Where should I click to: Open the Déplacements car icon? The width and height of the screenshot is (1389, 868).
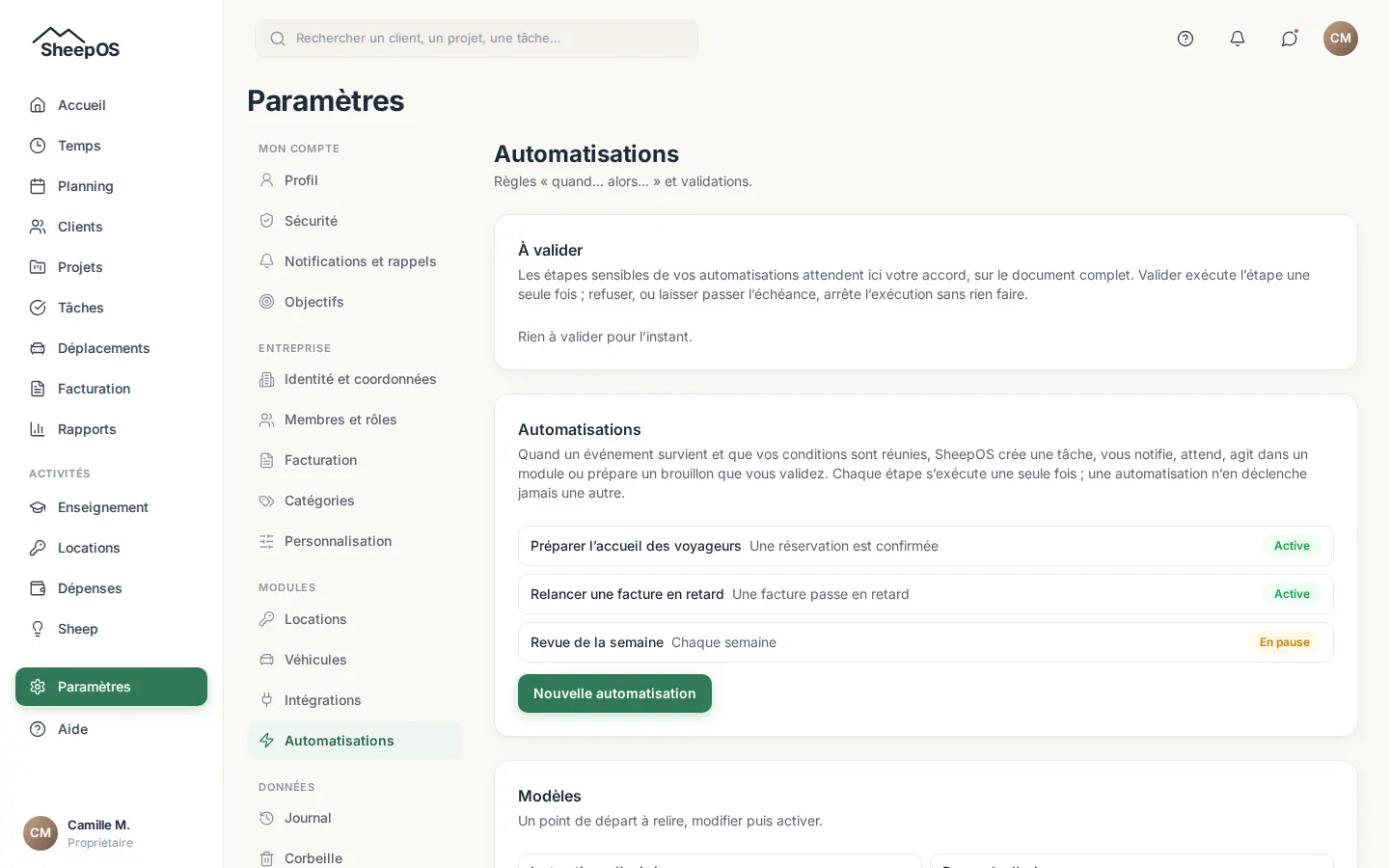click(38, 348)
